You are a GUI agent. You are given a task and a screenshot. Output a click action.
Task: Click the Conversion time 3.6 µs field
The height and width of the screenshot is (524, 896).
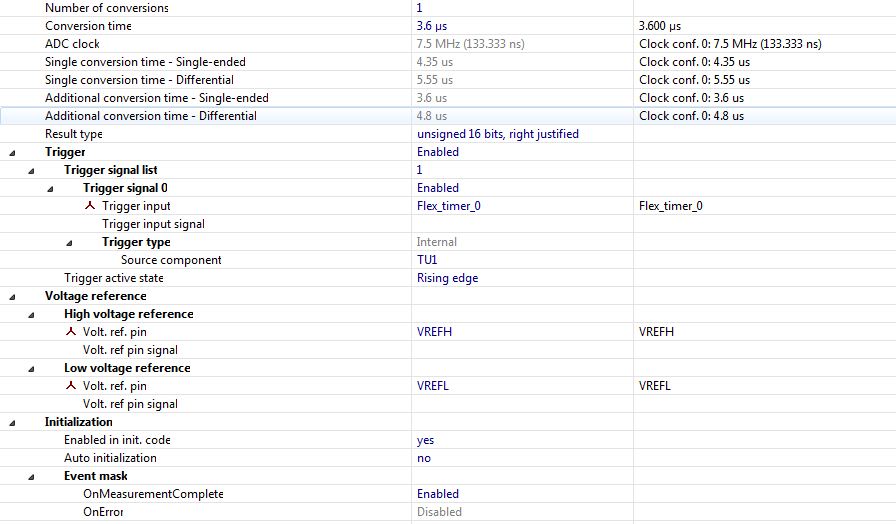click(433, 26)
